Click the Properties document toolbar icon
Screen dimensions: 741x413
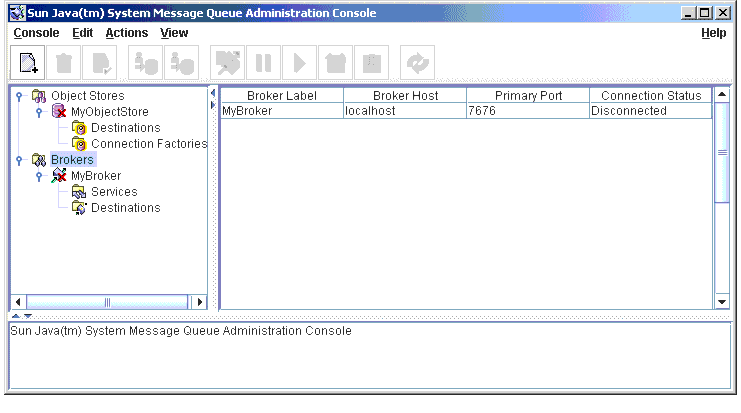coord(100,63)
